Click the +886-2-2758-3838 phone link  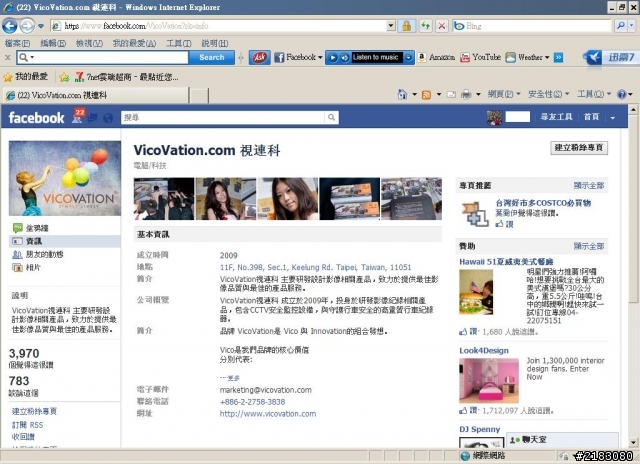click(252, 402)
